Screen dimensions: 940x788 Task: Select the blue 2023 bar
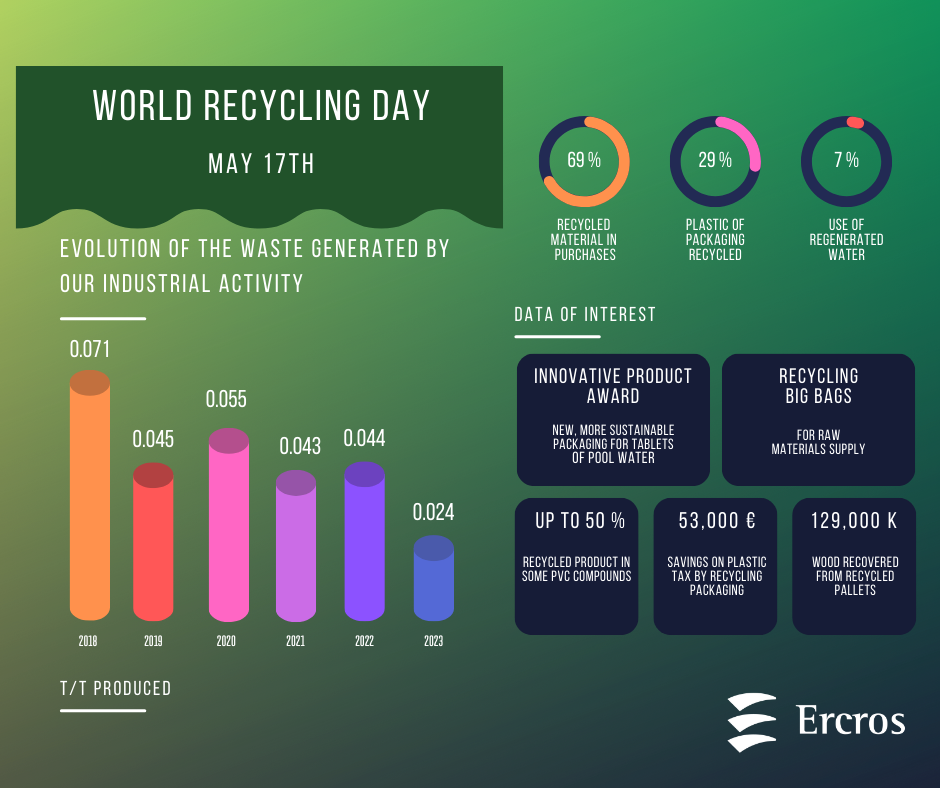433,580
